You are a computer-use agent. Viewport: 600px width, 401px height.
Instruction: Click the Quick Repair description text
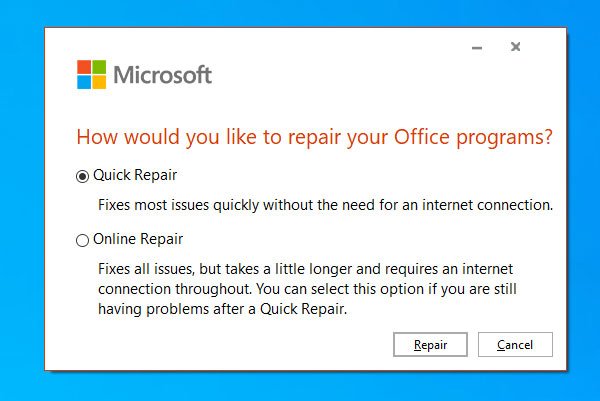(326, 205)
